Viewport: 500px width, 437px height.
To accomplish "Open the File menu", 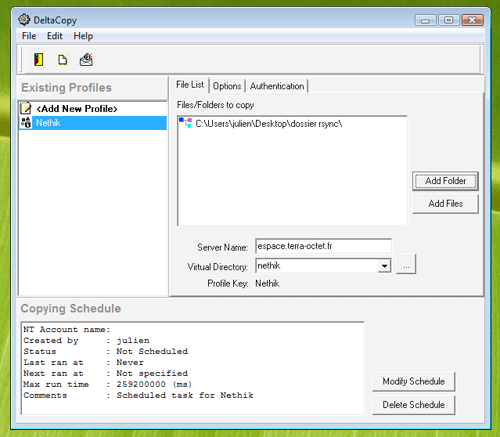I will click(x=29, y=36).
